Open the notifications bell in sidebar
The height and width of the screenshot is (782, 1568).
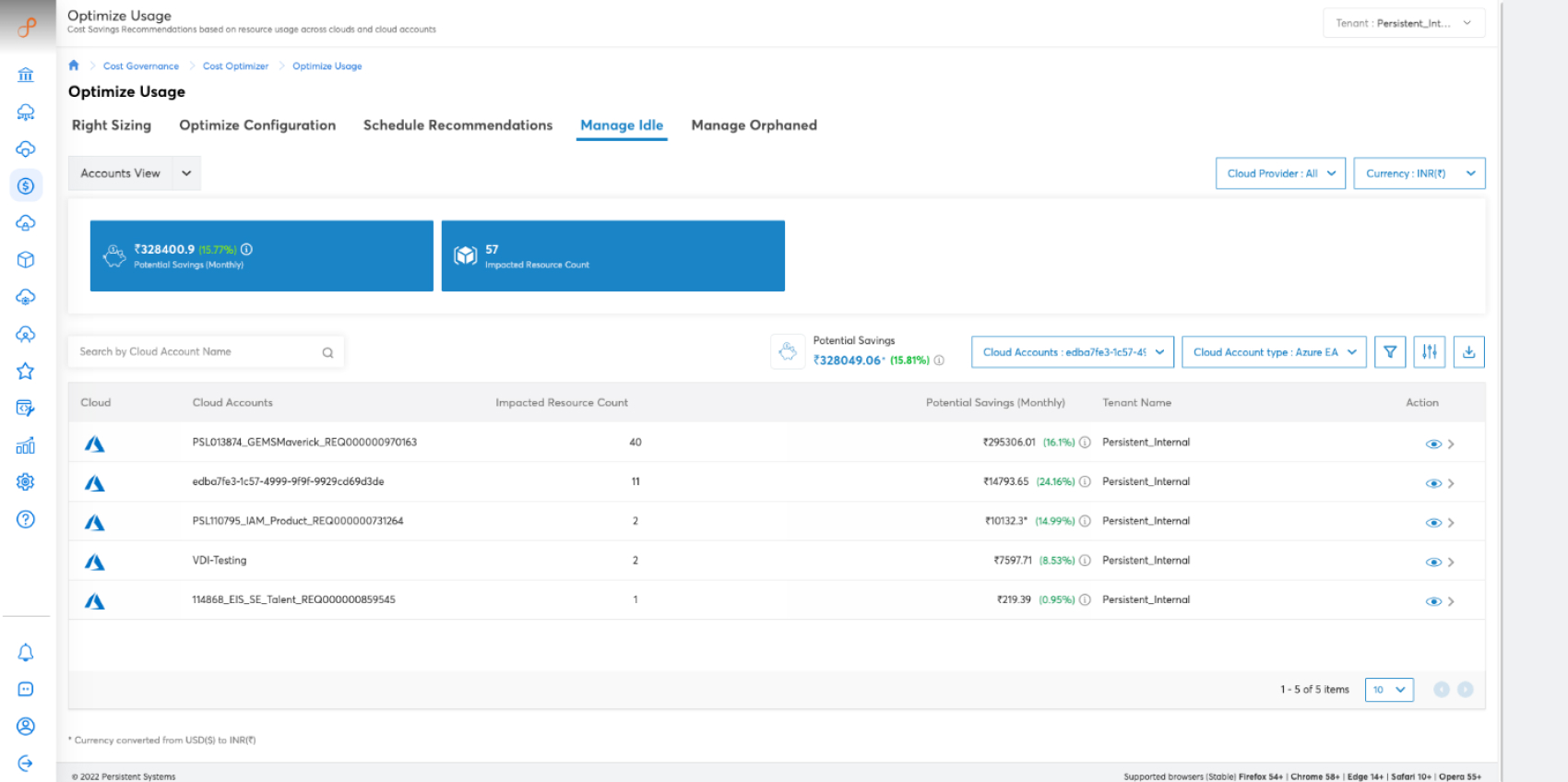(26, 653)
